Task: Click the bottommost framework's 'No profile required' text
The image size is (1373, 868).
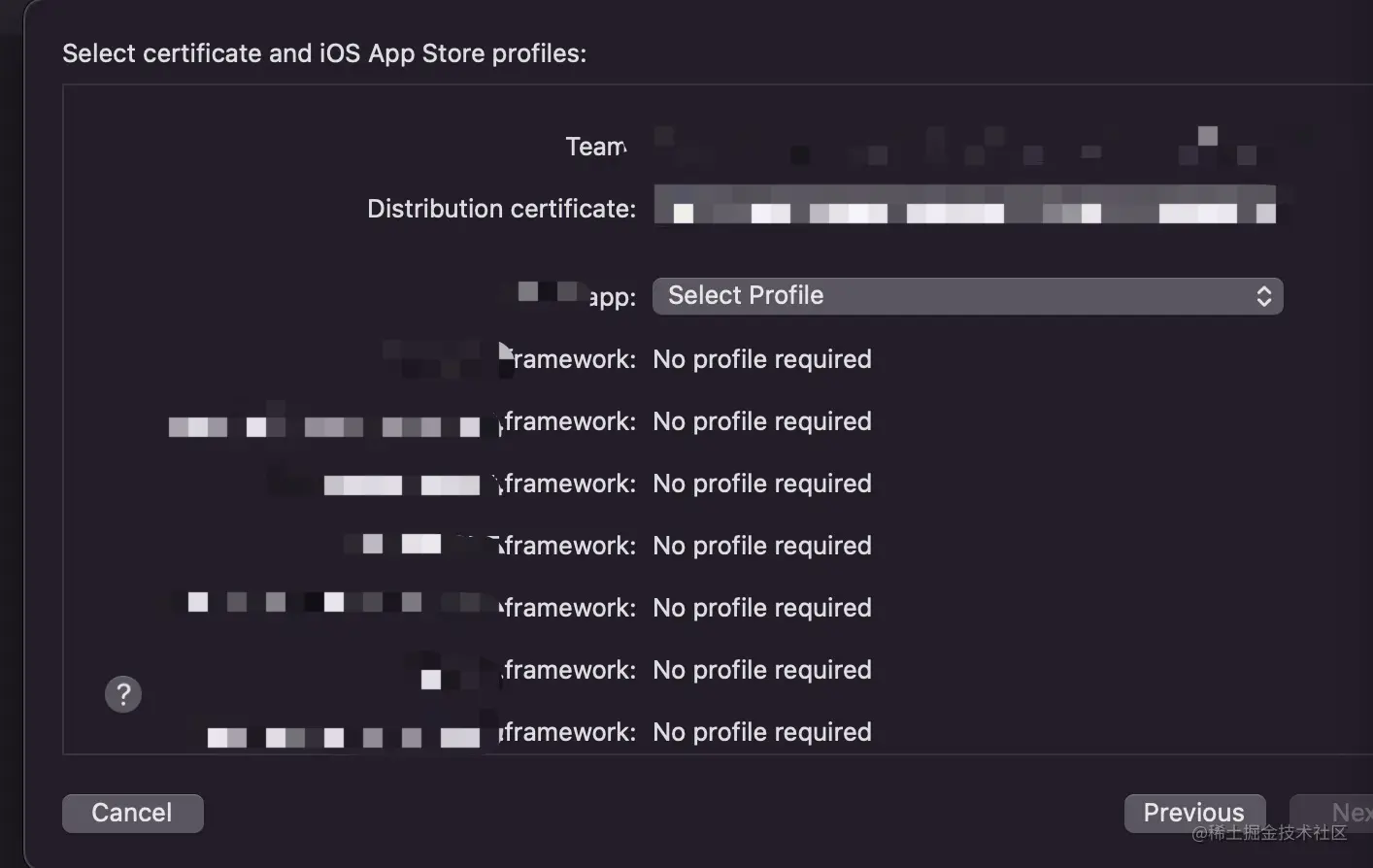Action: tap(762, 732)
